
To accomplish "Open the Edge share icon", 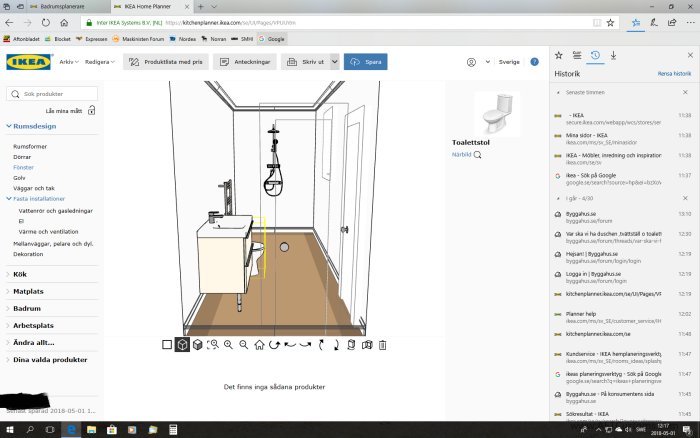I will 672,23.
